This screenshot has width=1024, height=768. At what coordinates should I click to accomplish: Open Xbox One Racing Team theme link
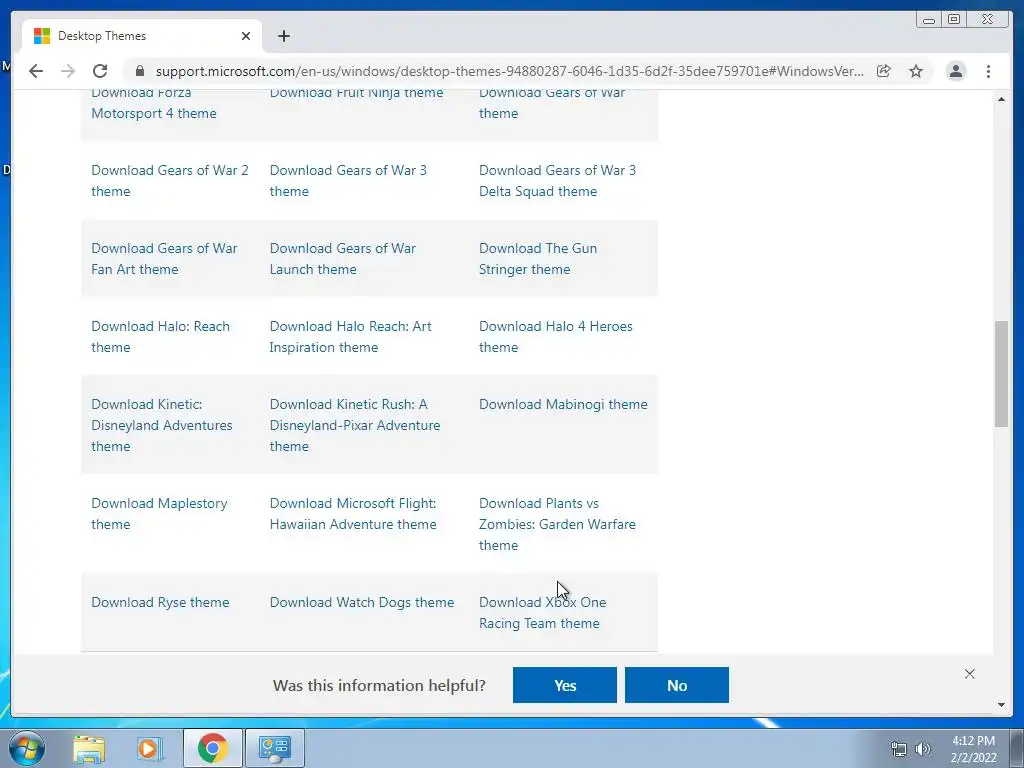(x=543, y=613)
